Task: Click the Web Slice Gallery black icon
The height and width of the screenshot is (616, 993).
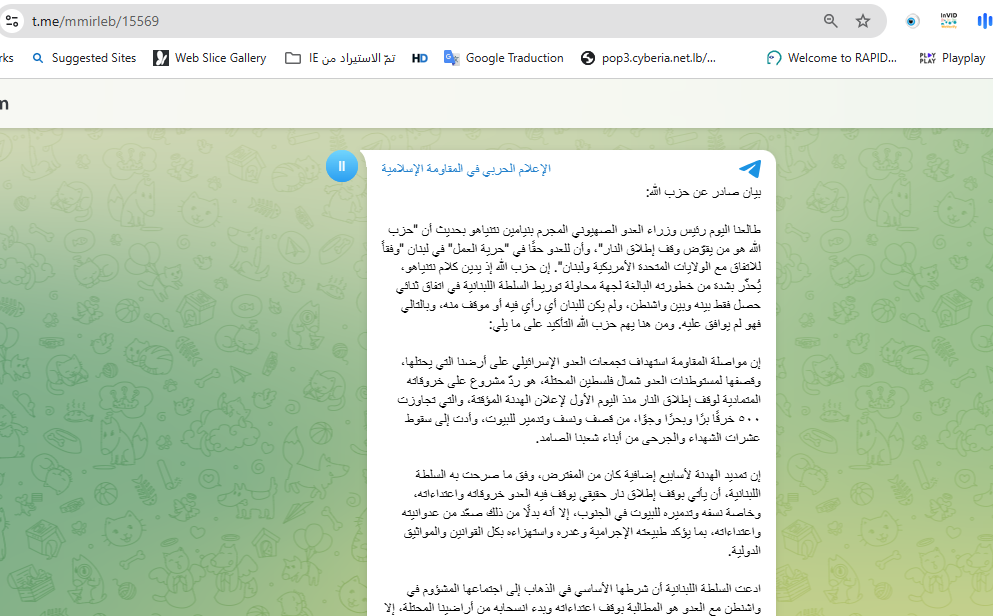Action: (x=161, y=57)
